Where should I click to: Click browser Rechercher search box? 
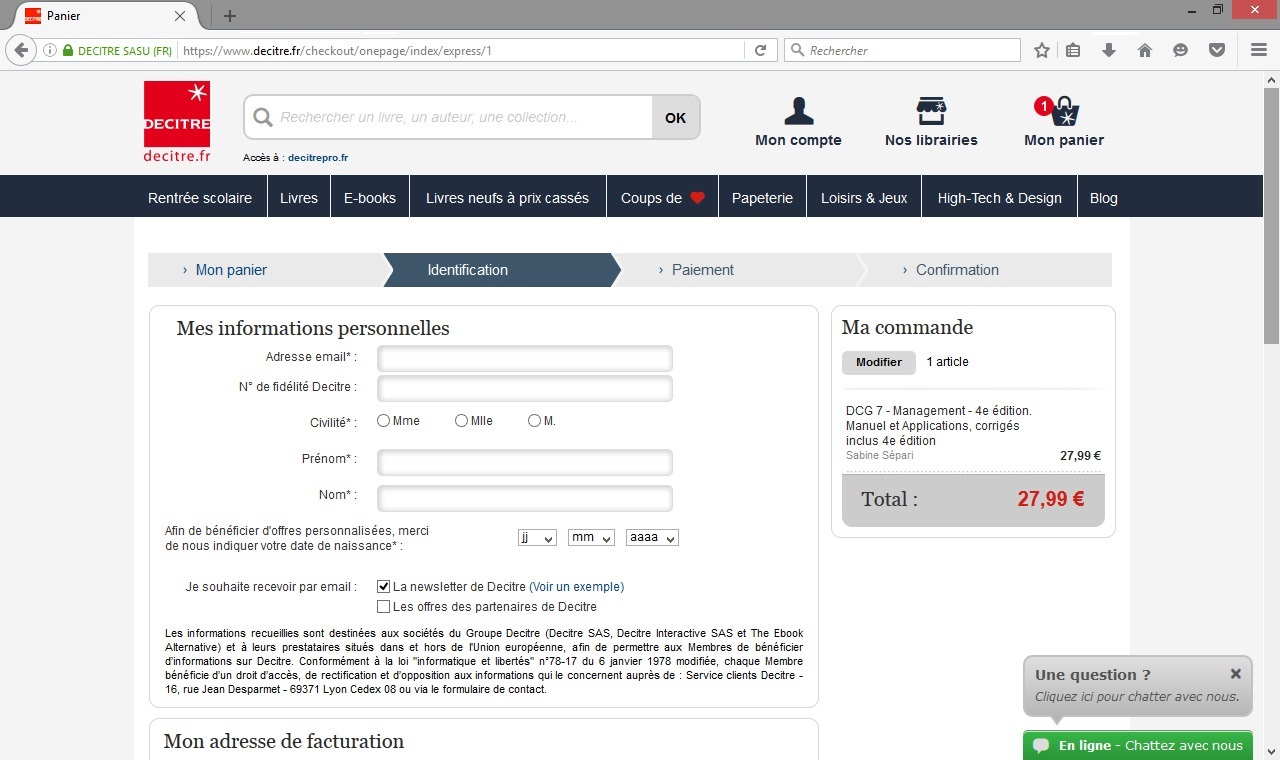click(x=902, y=50)
